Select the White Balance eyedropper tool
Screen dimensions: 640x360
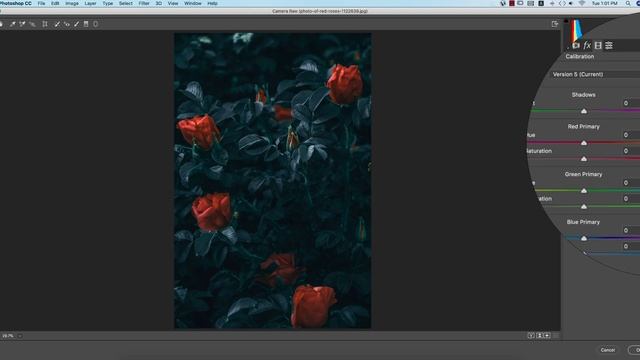tap(13, 24)
